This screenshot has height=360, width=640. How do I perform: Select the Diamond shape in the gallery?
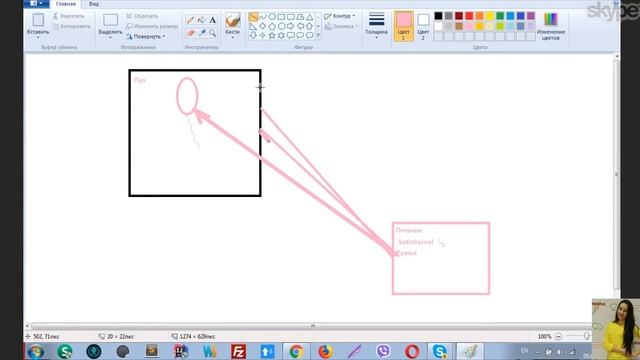tap(262, 26)
